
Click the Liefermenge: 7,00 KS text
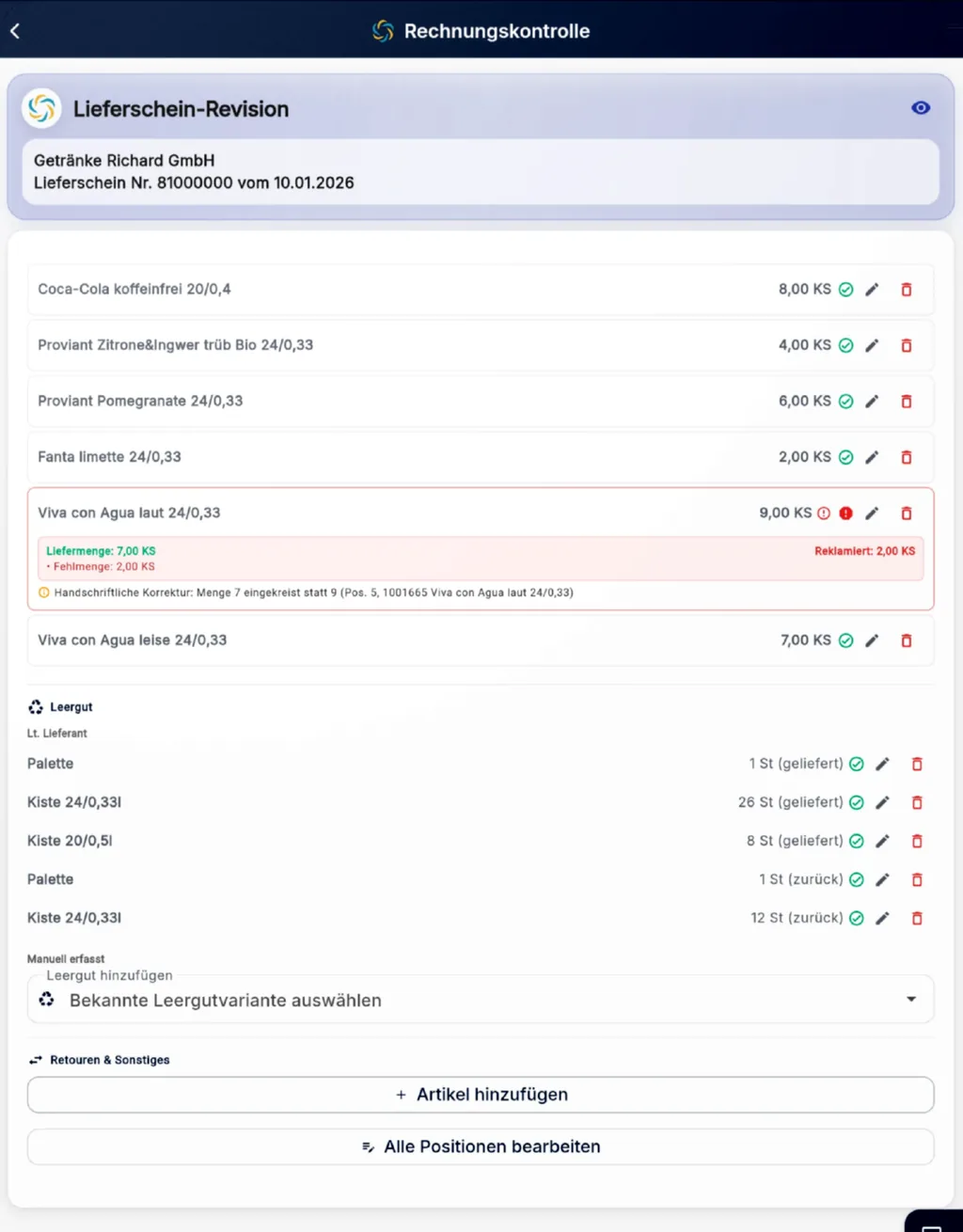[101, 551]
